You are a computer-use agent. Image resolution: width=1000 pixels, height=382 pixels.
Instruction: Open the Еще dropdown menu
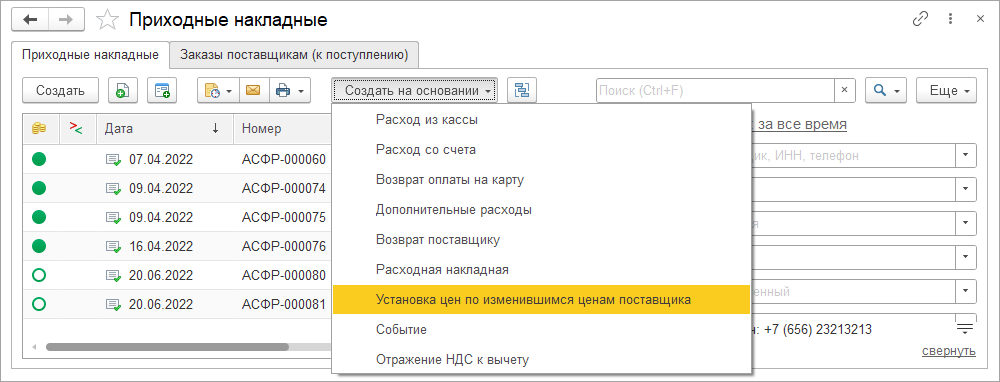946,91
